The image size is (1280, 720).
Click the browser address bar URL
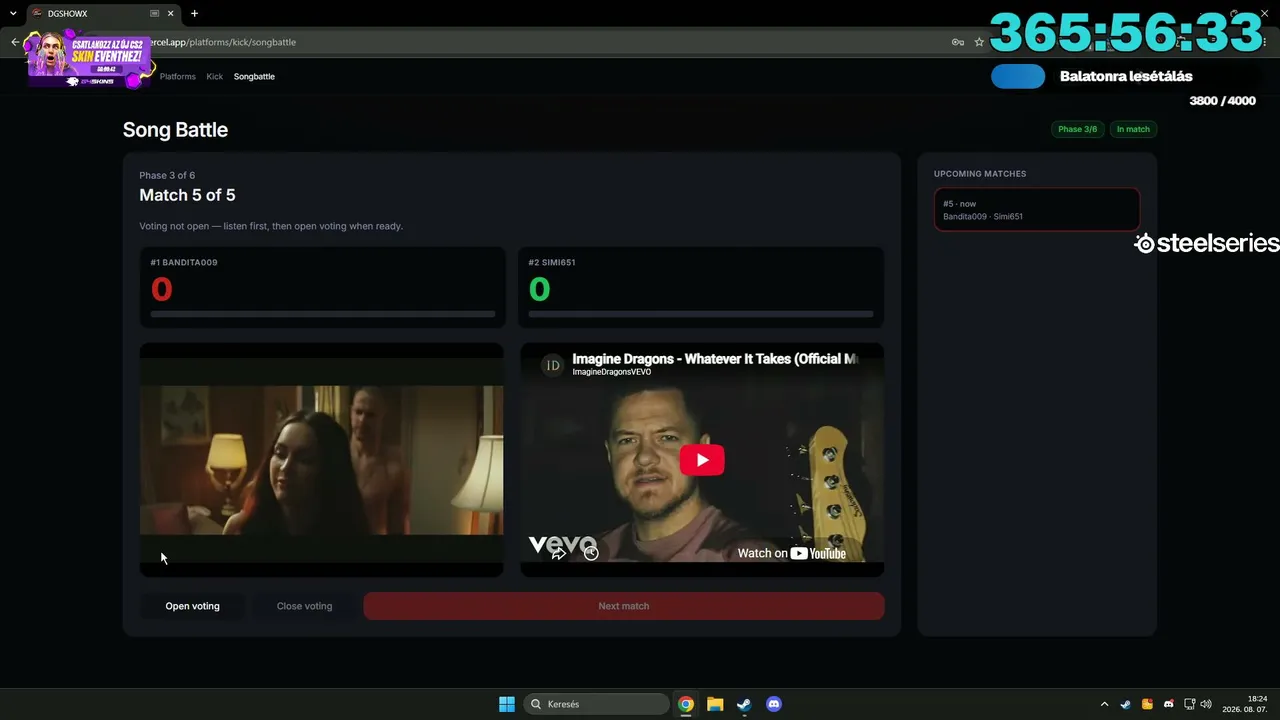(x=222, y=42)
